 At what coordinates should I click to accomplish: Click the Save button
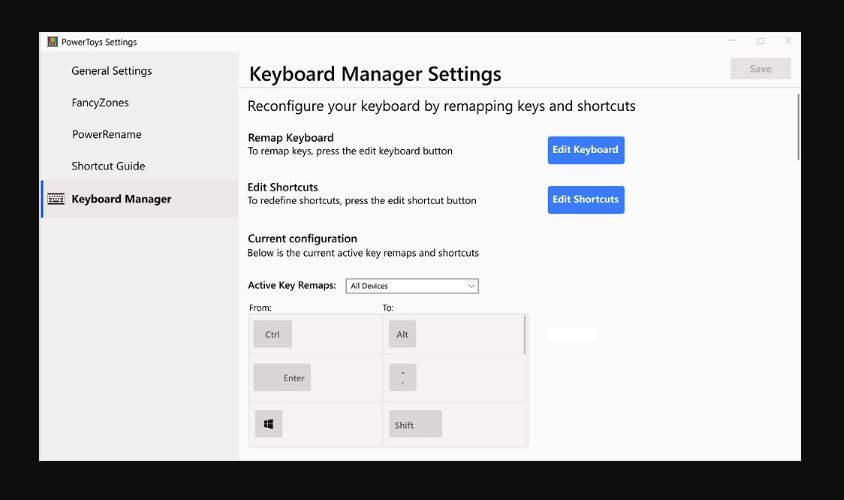761,69
